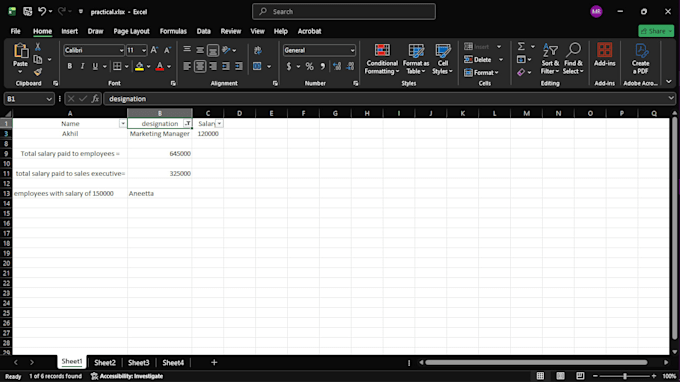680x382 pixels.
Task: Open the General number format dropdown
Action: [x=352, y=50]
